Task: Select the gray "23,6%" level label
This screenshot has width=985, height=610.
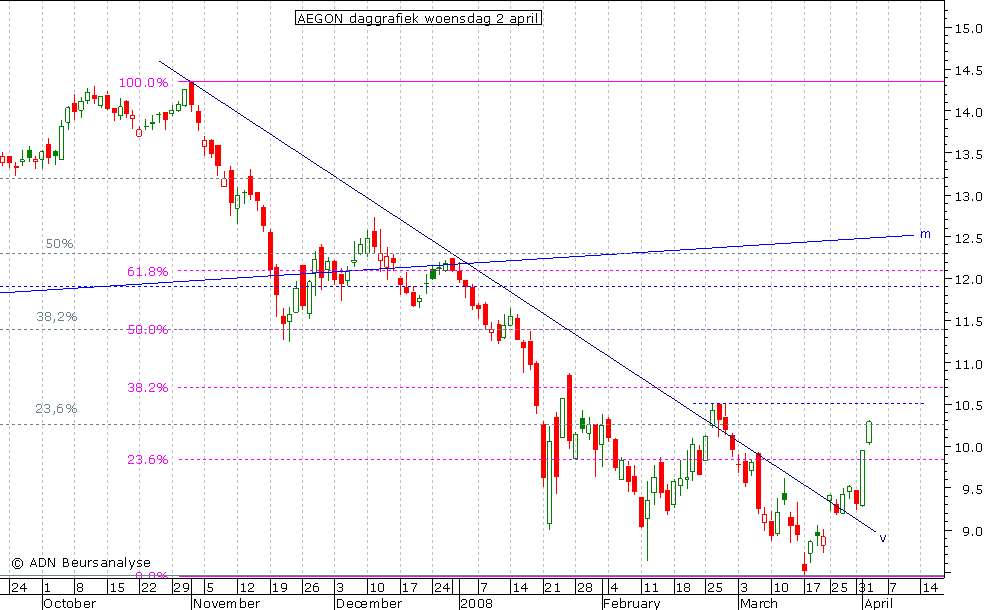Action: [57, 408]
